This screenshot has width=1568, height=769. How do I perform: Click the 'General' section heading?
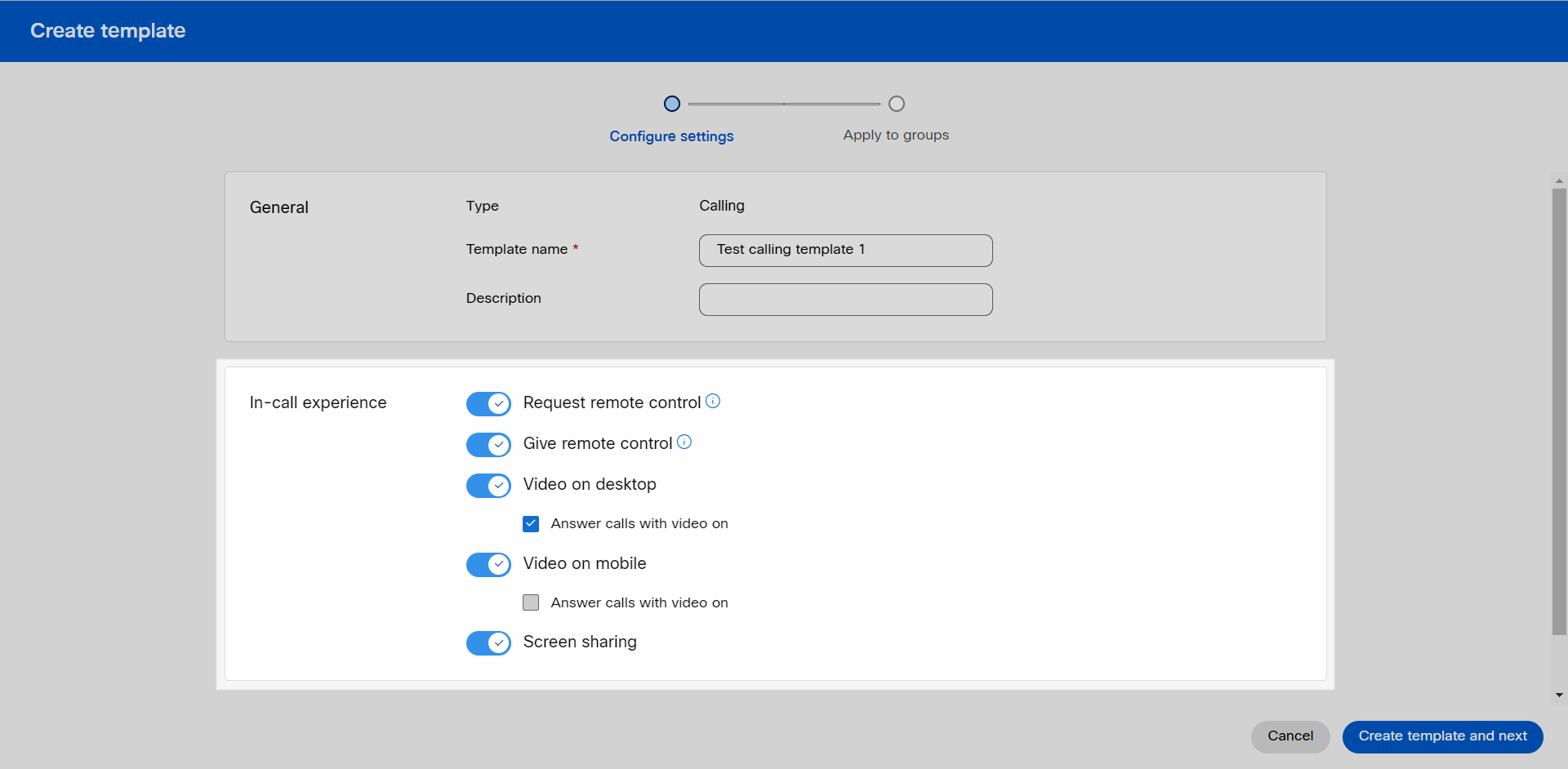(x=279, y=207)
